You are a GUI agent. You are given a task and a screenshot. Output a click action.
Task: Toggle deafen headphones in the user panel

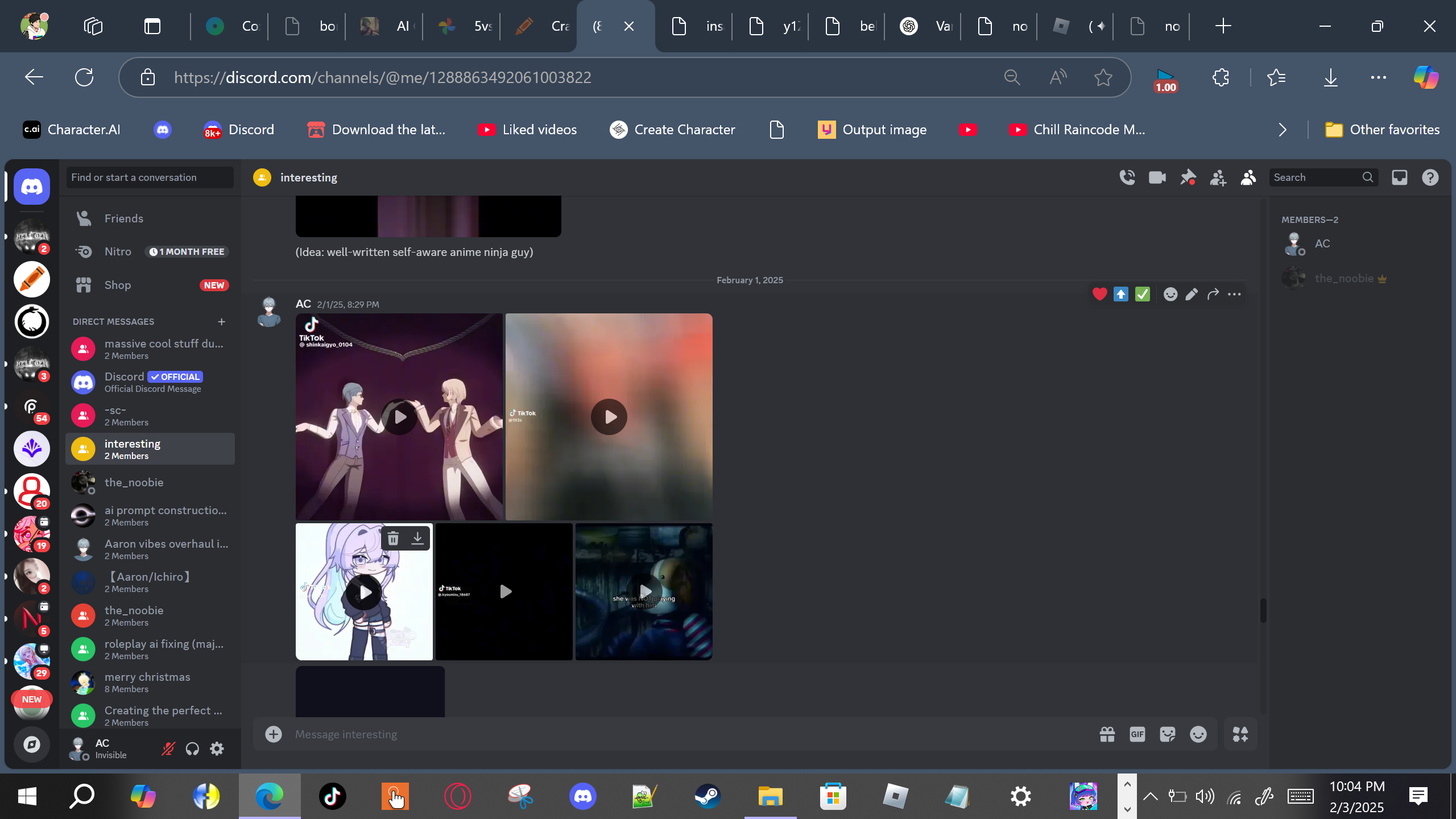tap(192, 749)
